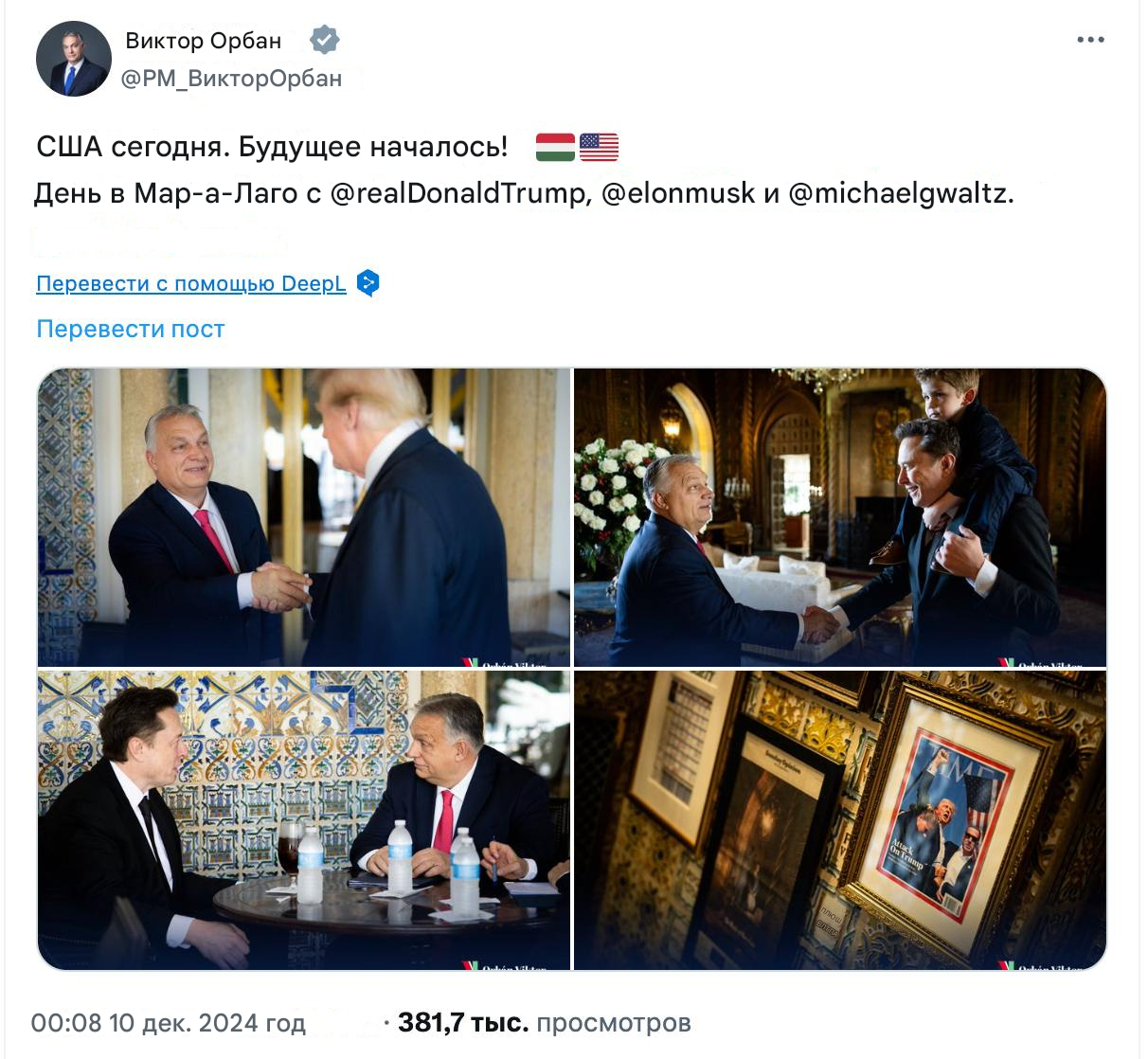Open the top-left handshake photo
Screen dimensions: 1148x1059
(x=304, y=517)
